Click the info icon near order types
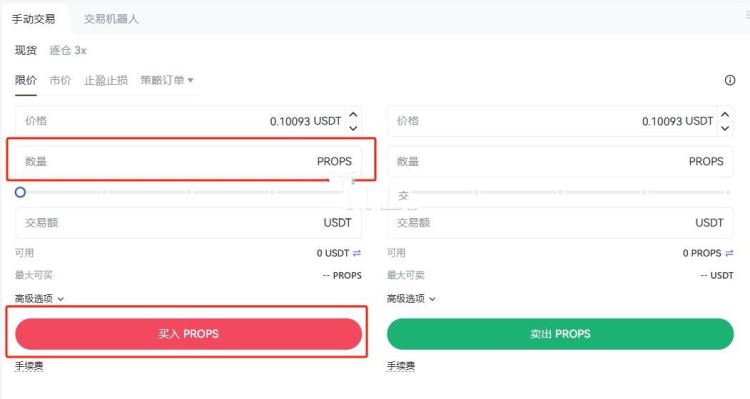Viewport: 750px width, 399px height. click(729, 80)
